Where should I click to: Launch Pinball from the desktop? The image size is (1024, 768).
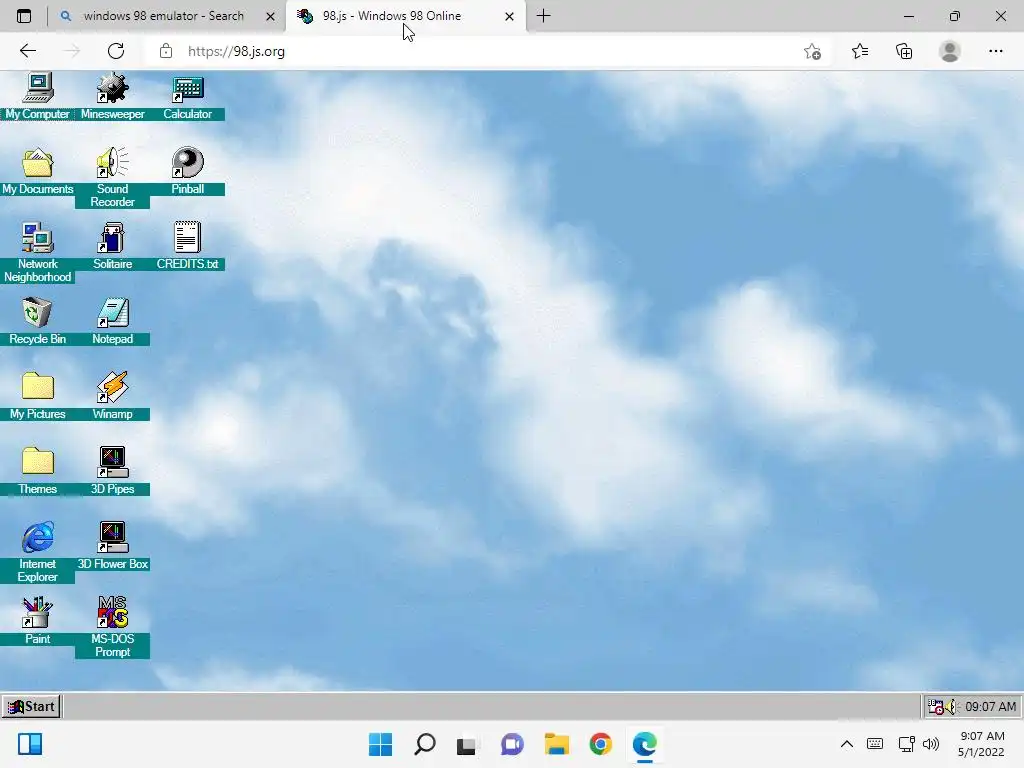[187, 171]
